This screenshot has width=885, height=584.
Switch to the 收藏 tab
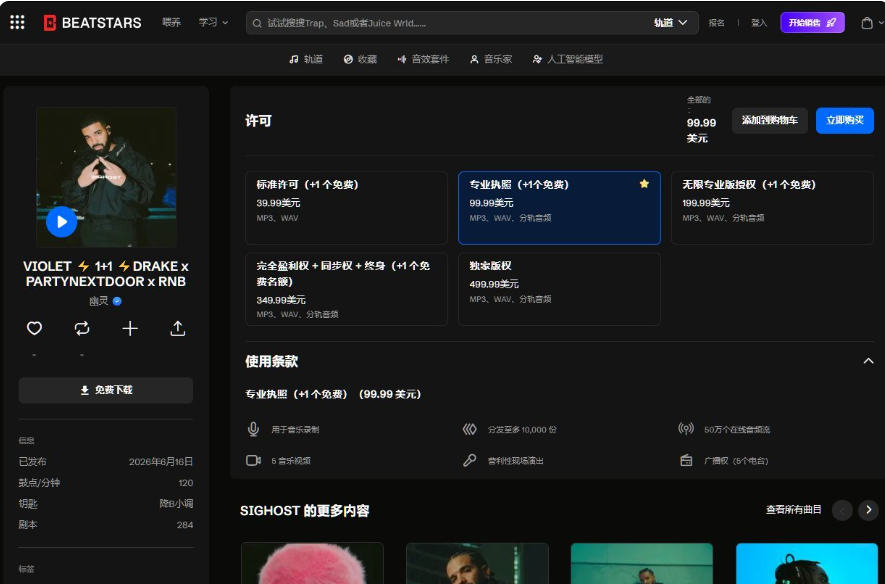pos(360,59)
